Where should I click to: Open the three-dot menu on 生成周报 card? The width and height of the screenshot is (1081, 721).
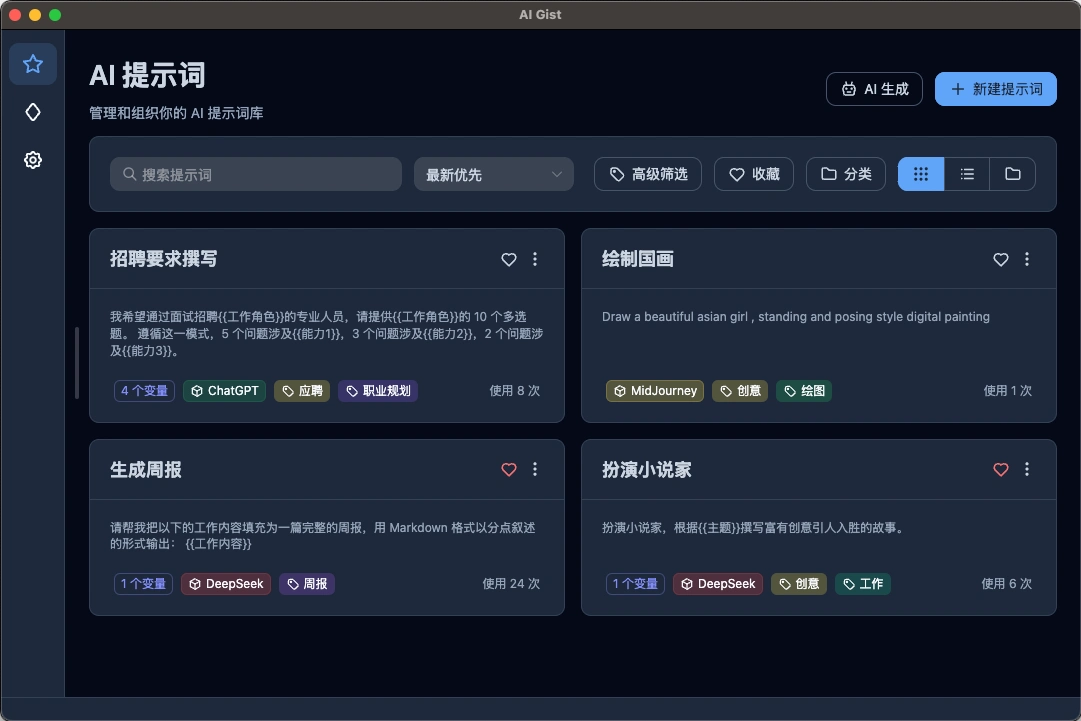coord(535,469)
